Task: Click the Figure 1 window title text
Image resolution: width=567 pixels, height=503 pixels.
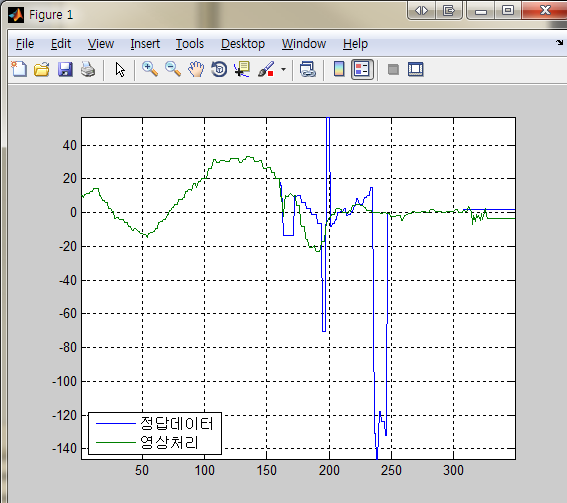Action: [51, 15]
